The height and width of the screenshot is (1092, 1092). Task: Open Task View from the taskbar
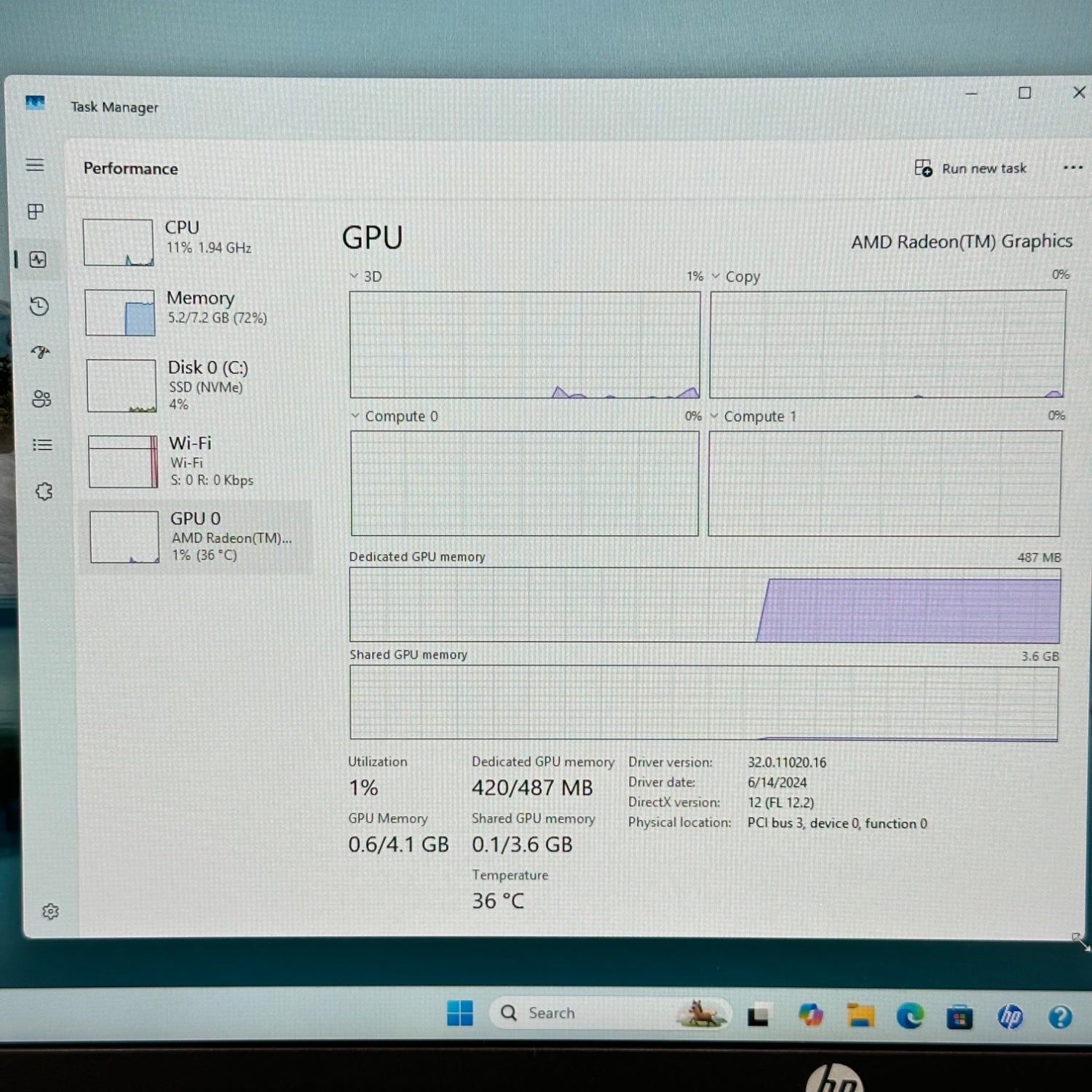[x=758, y=1015]
